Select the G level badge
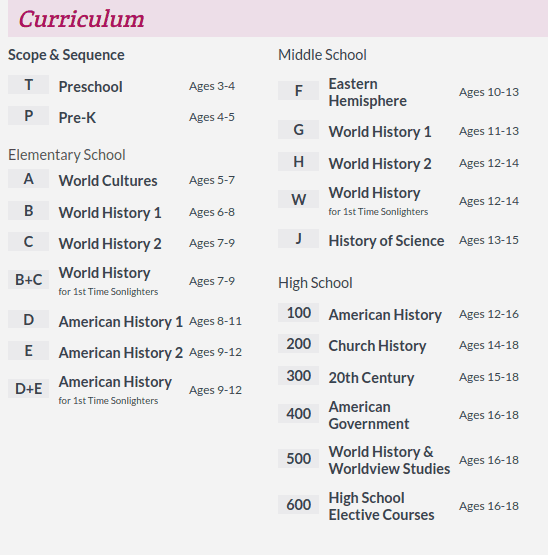The height and width of the screenshot is (555, 548). (298, 130)
